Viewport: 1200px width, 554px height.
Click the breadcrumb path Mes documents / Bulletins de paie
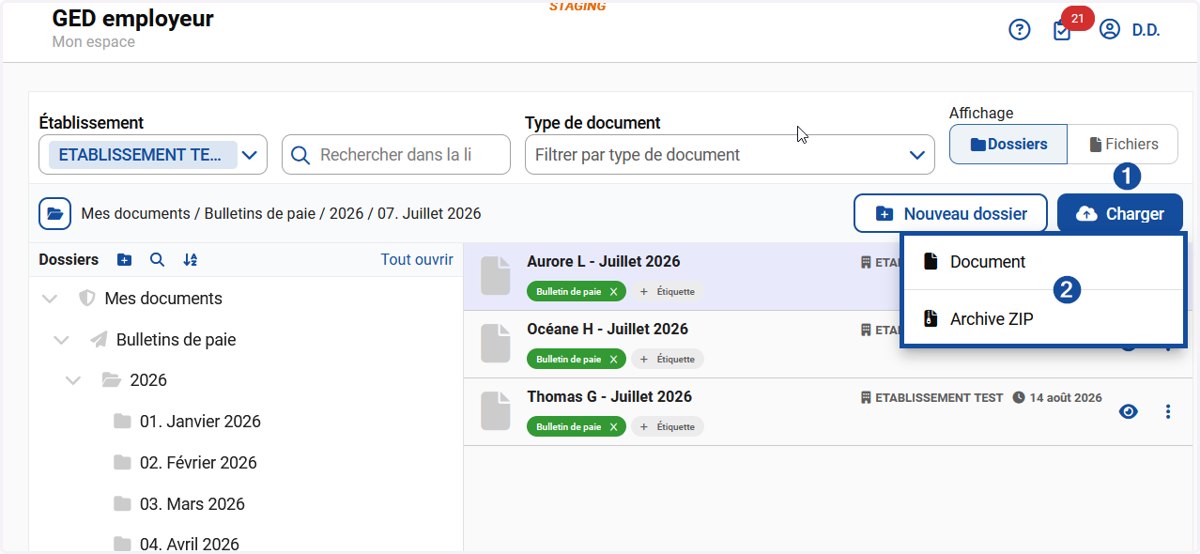click(x=201, y=214)
